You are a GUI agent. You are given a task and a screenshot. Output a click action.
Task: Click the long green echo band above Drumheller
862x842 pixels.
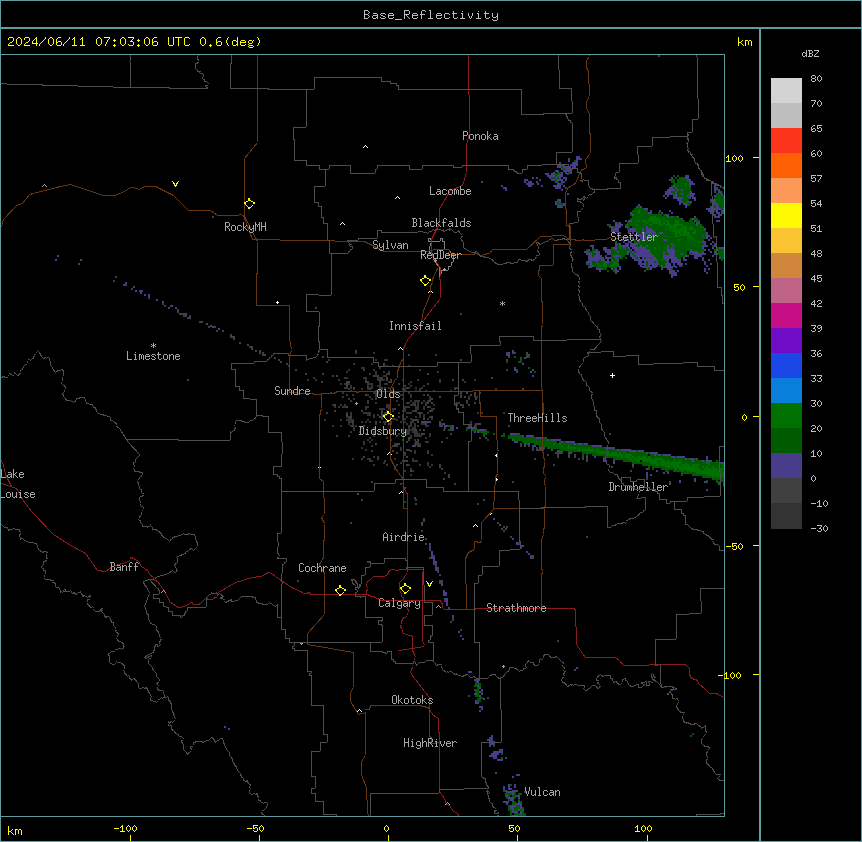coord(616,454)
